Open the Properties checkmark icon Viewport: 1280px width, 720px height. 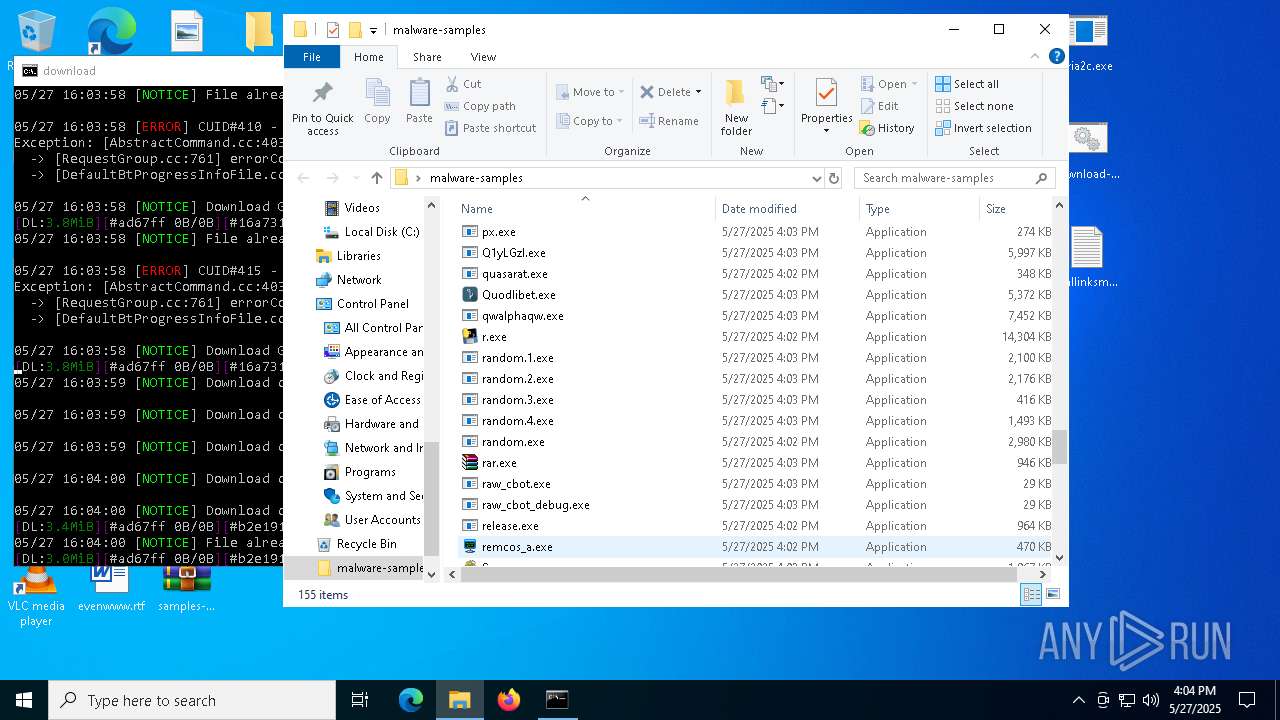pos(826,94)
